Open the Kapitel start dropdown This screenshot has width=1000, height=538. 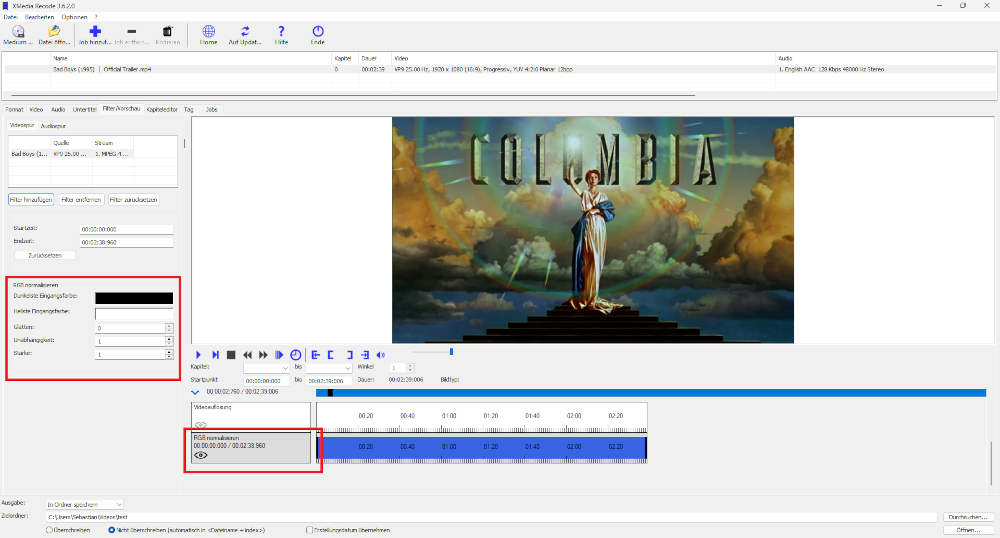[x=266, y=368]
